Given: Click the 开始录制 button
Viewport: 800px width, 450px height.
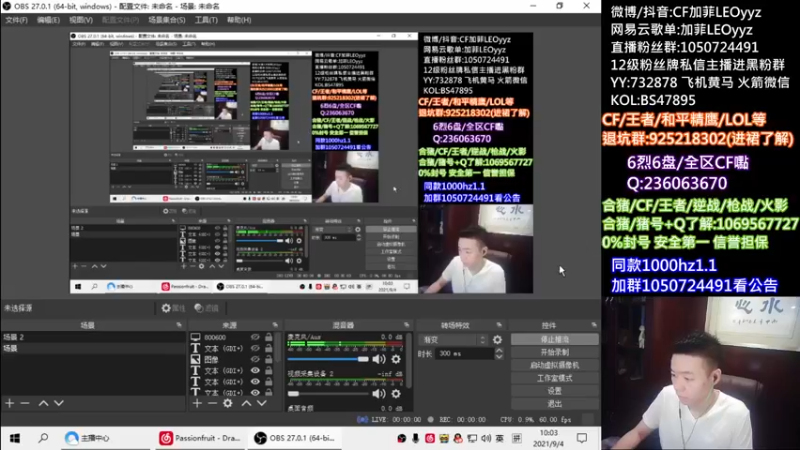Looking at the screenshot, I should click(555, 352).
